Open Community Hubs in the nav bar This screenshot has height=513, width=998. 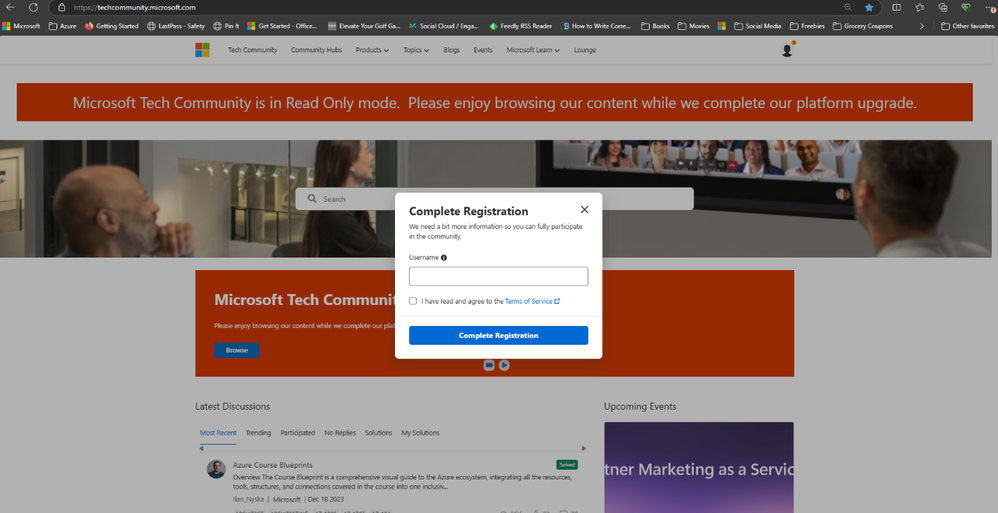pos(316,50)
